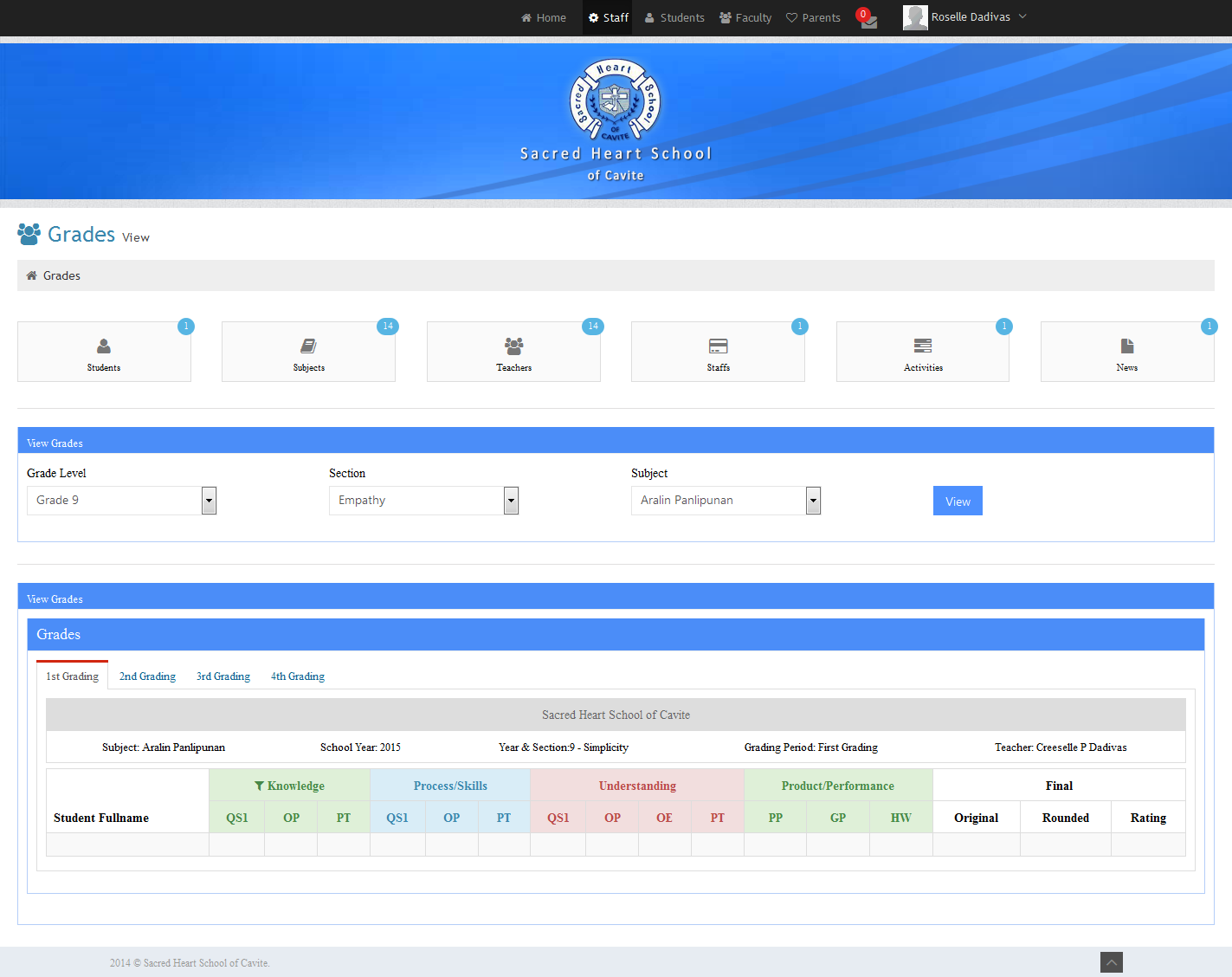This screenshot has height=977, width=1232.
Task: Click the blue View button
Action: pos(958,501)
